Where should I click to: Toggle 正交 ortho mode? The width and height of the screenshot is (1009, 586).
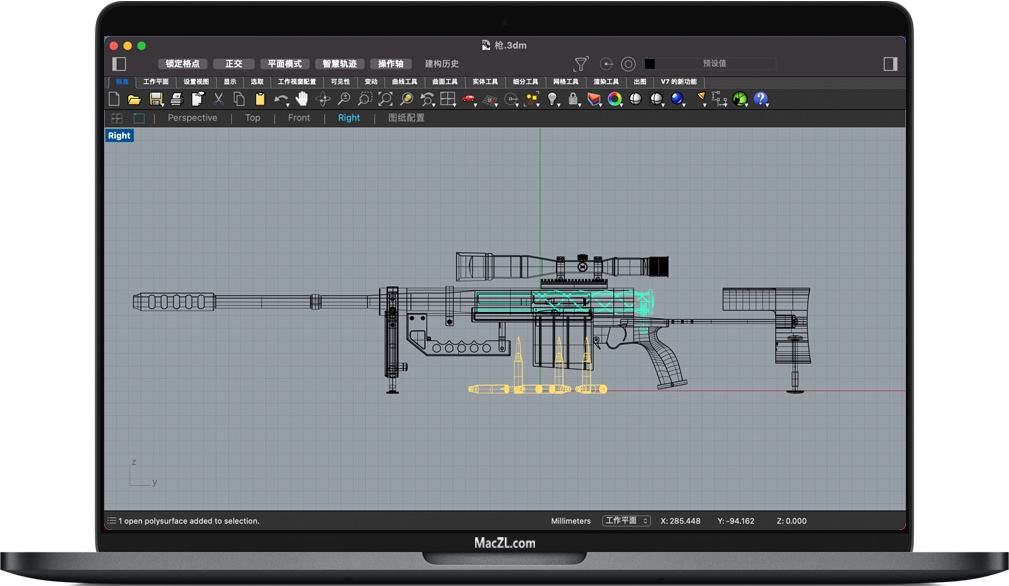[234, 64]
